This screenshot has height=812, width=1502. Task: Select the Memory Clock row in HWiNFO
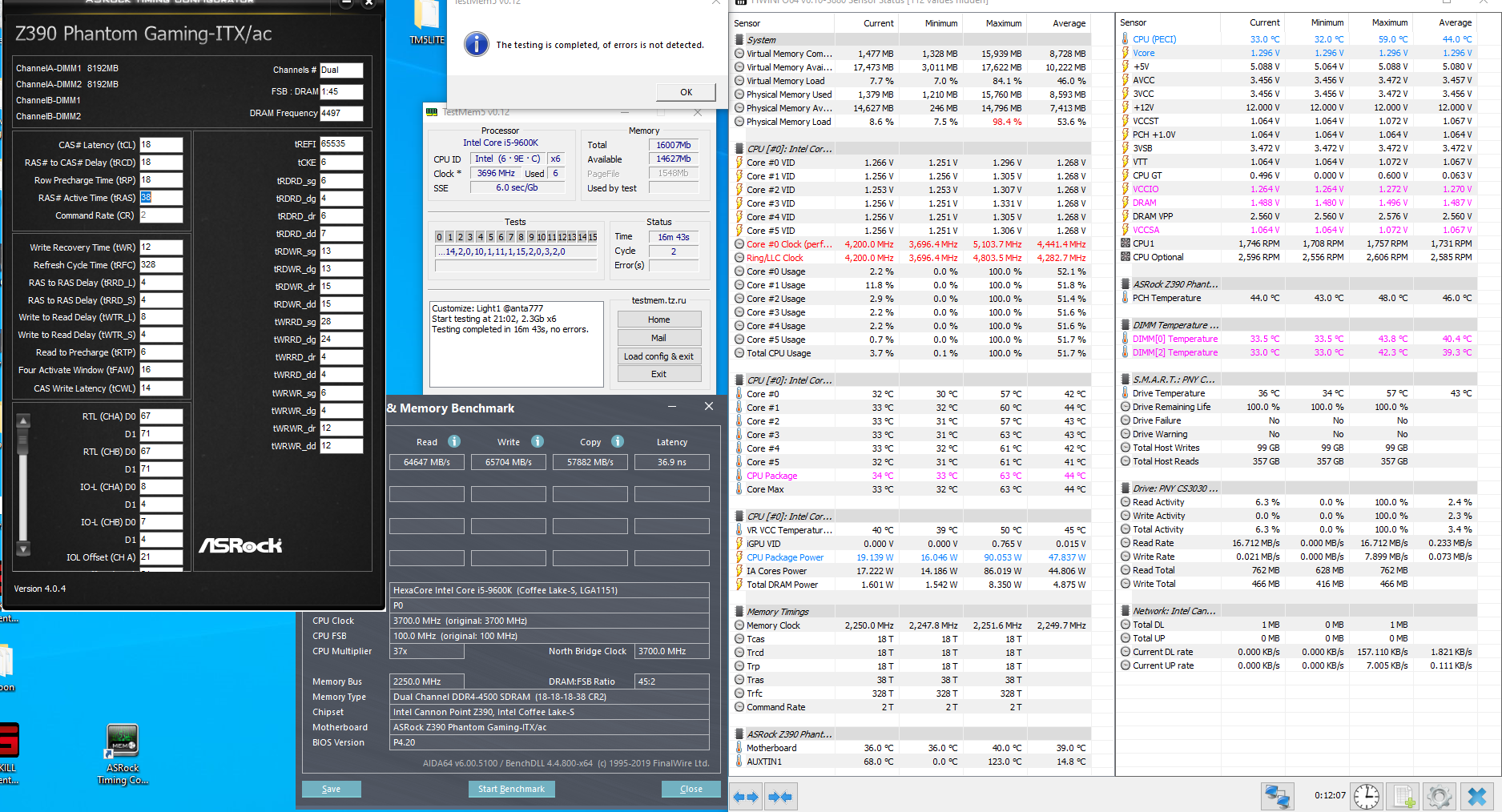click(x=911, y=625)
